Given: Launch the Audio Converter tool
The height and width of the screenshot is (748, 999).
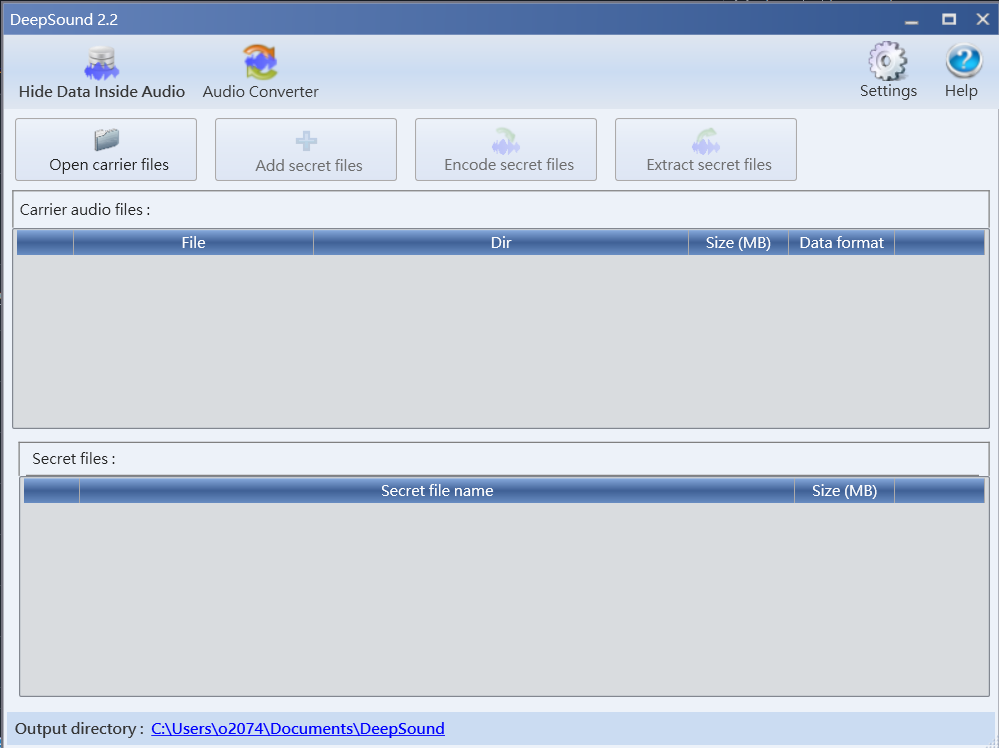Looking at the screenshot, I should (x=261, y=73).
